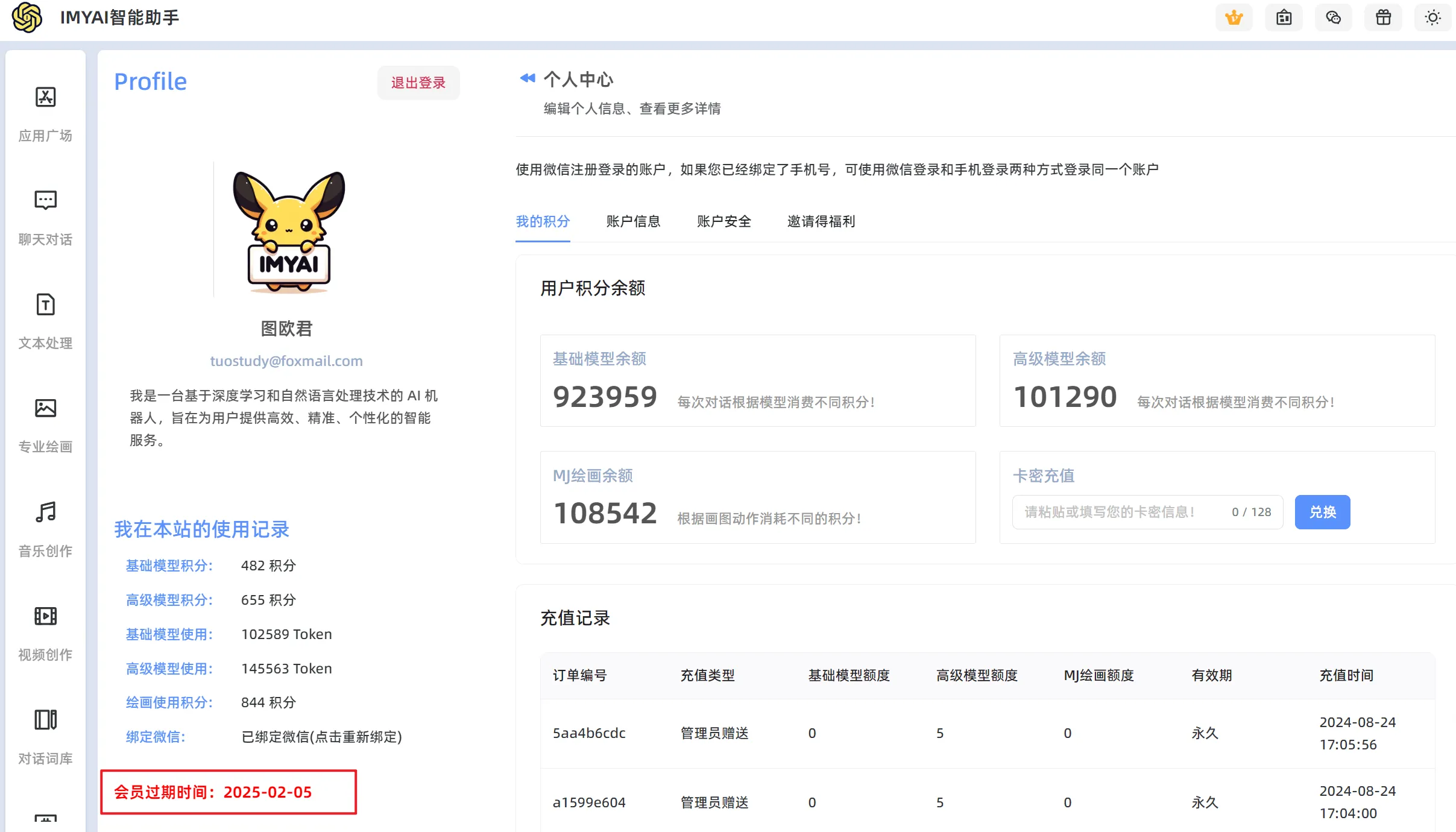Switch to 我的积分 tab

[x=543, y=221]
